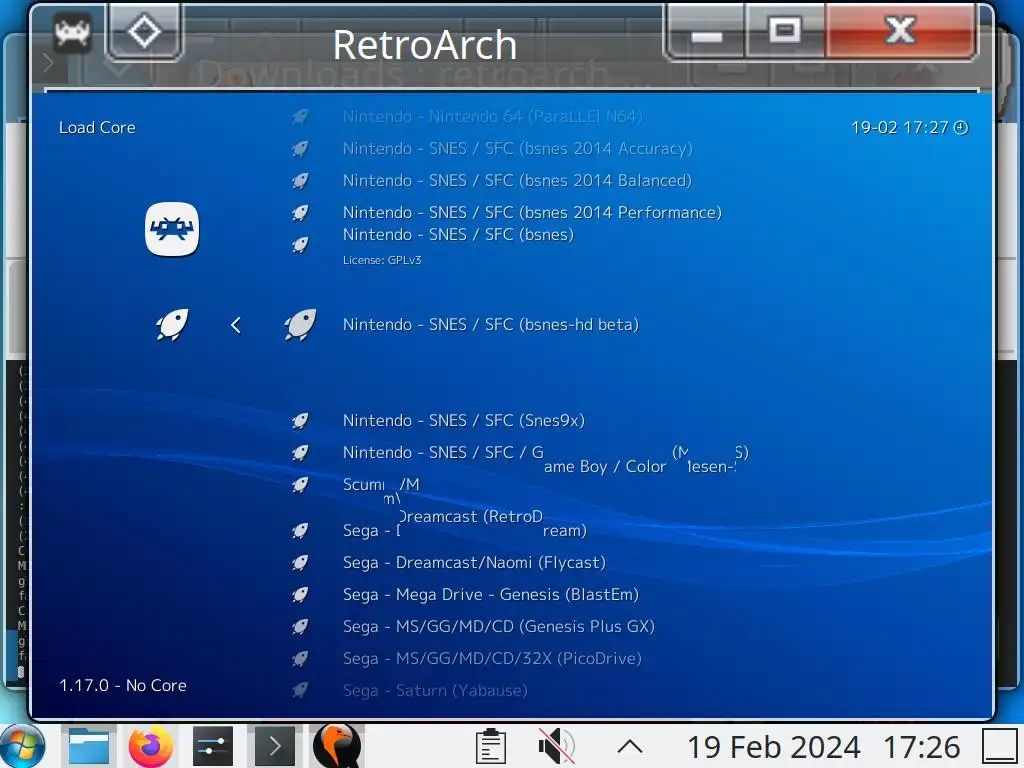Click rocket icon next to bsnes 2014 Accuracy
This screenshot has width=1024, height=768.
point(300,149)
